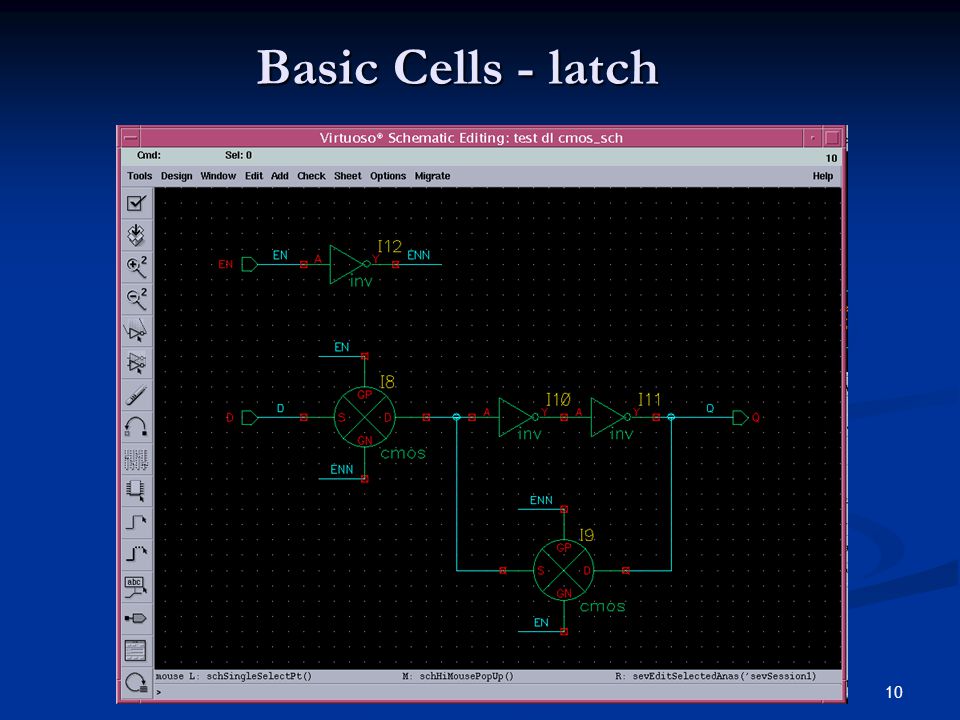The width and height of the screenshot is (960, 720).
Task: Select the wide Wire drawing tool
Action: coord(136,554)
